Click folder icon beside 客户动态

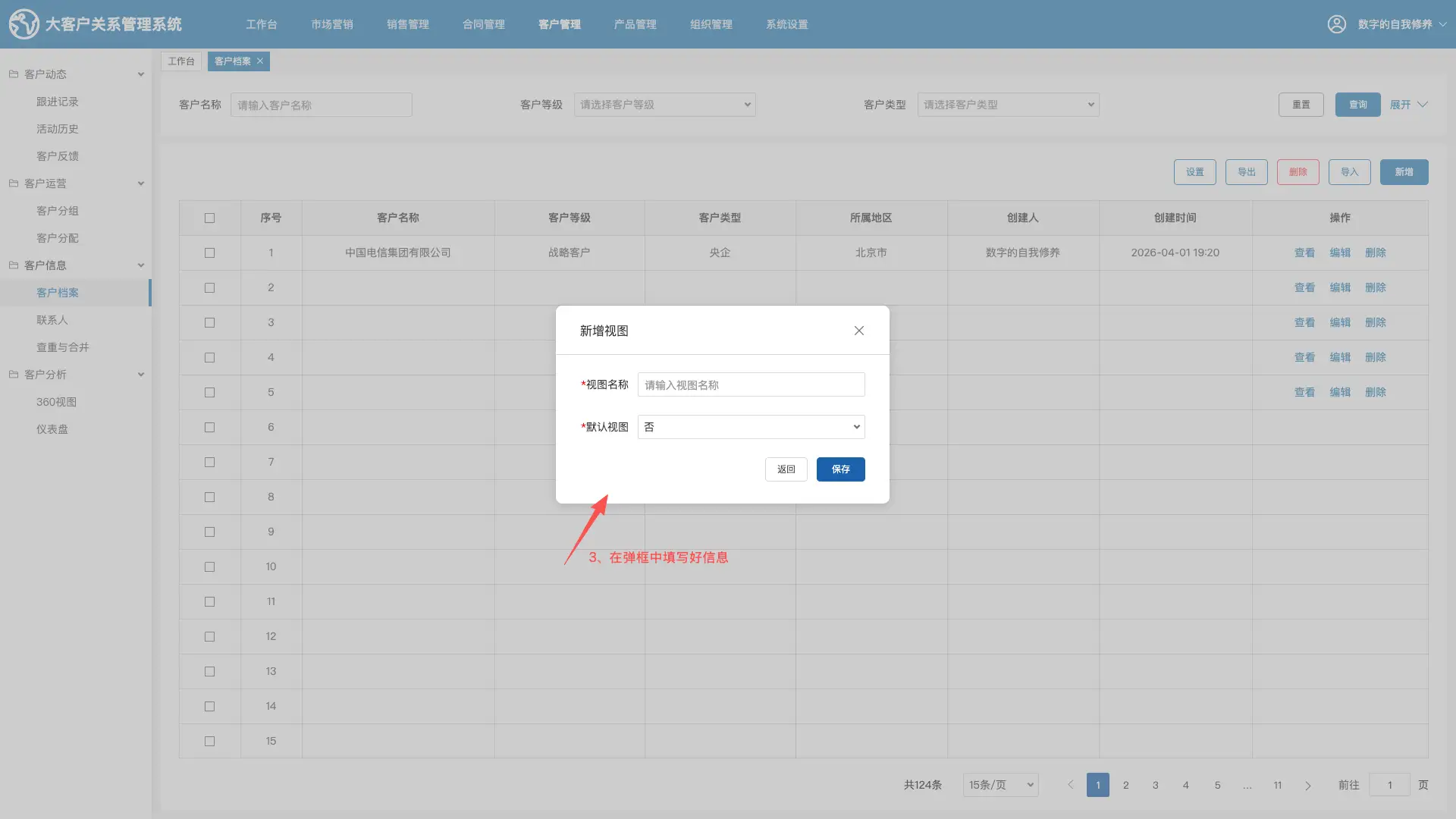14,74
